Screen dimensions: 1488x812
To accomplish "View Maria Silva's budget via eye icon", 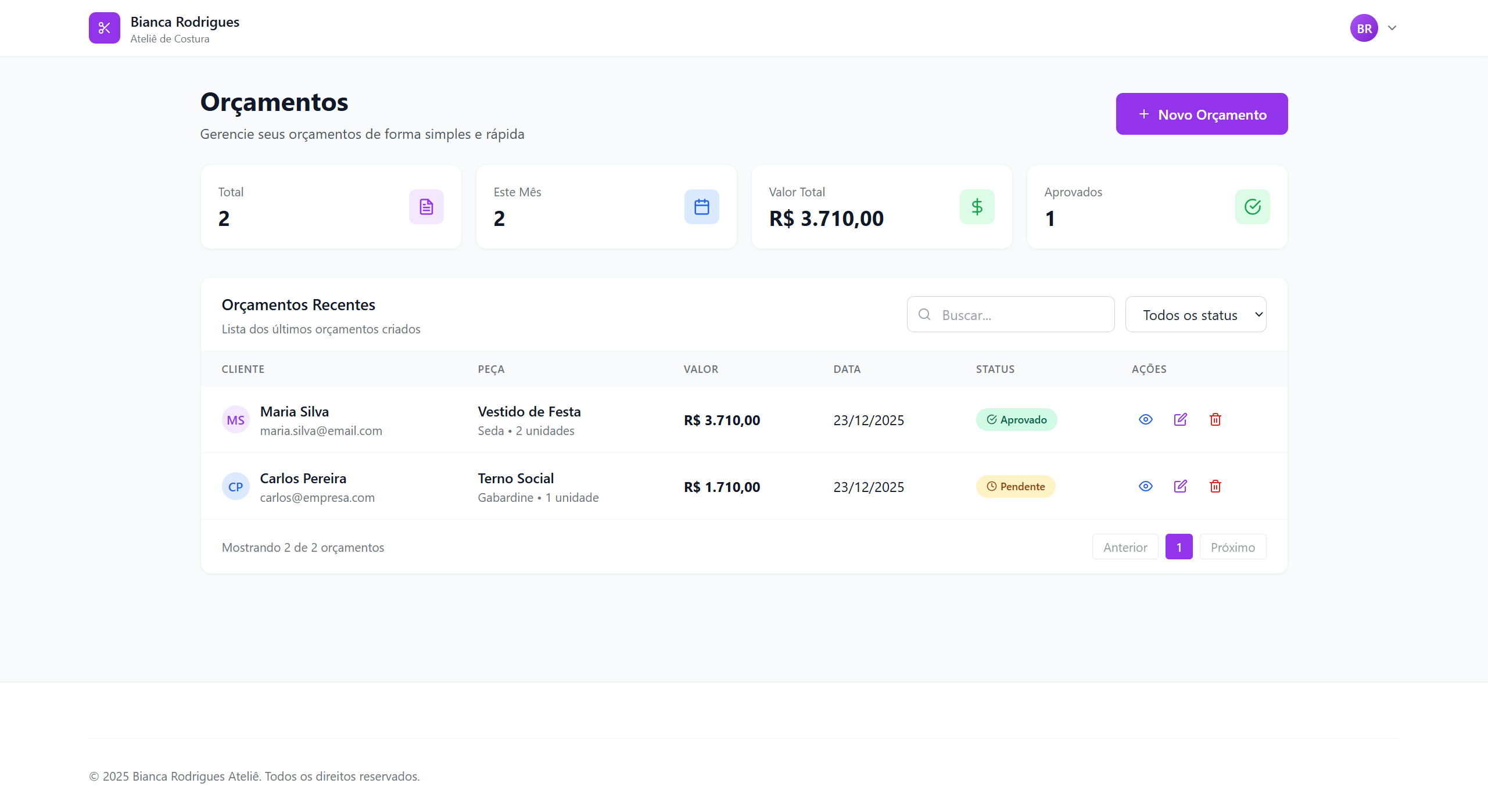I will (1145, 419).
